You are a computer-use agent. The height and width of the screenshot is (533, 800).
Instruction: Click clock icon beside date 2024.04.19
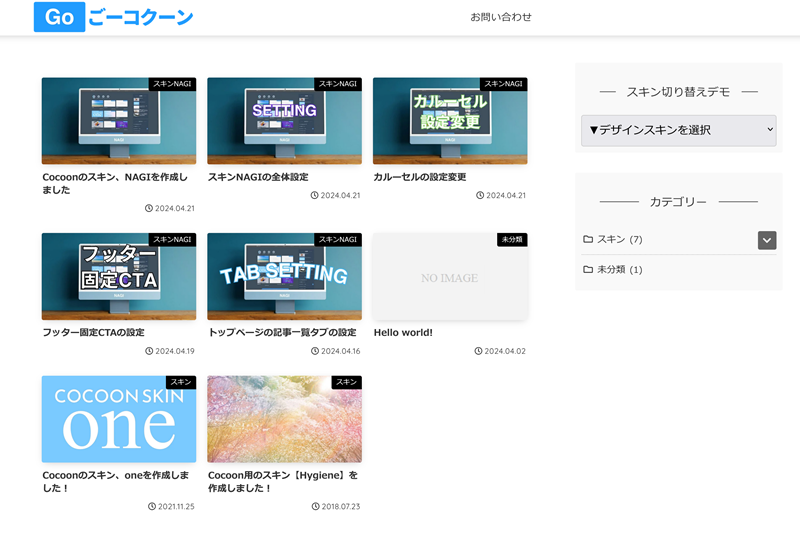tap(149, 351)
